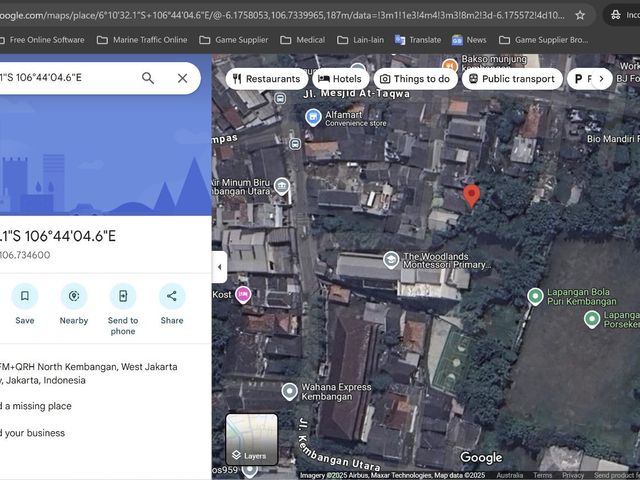
Task: Open the Game Supplier bookmark folder
Action: [x=234, y=40]
